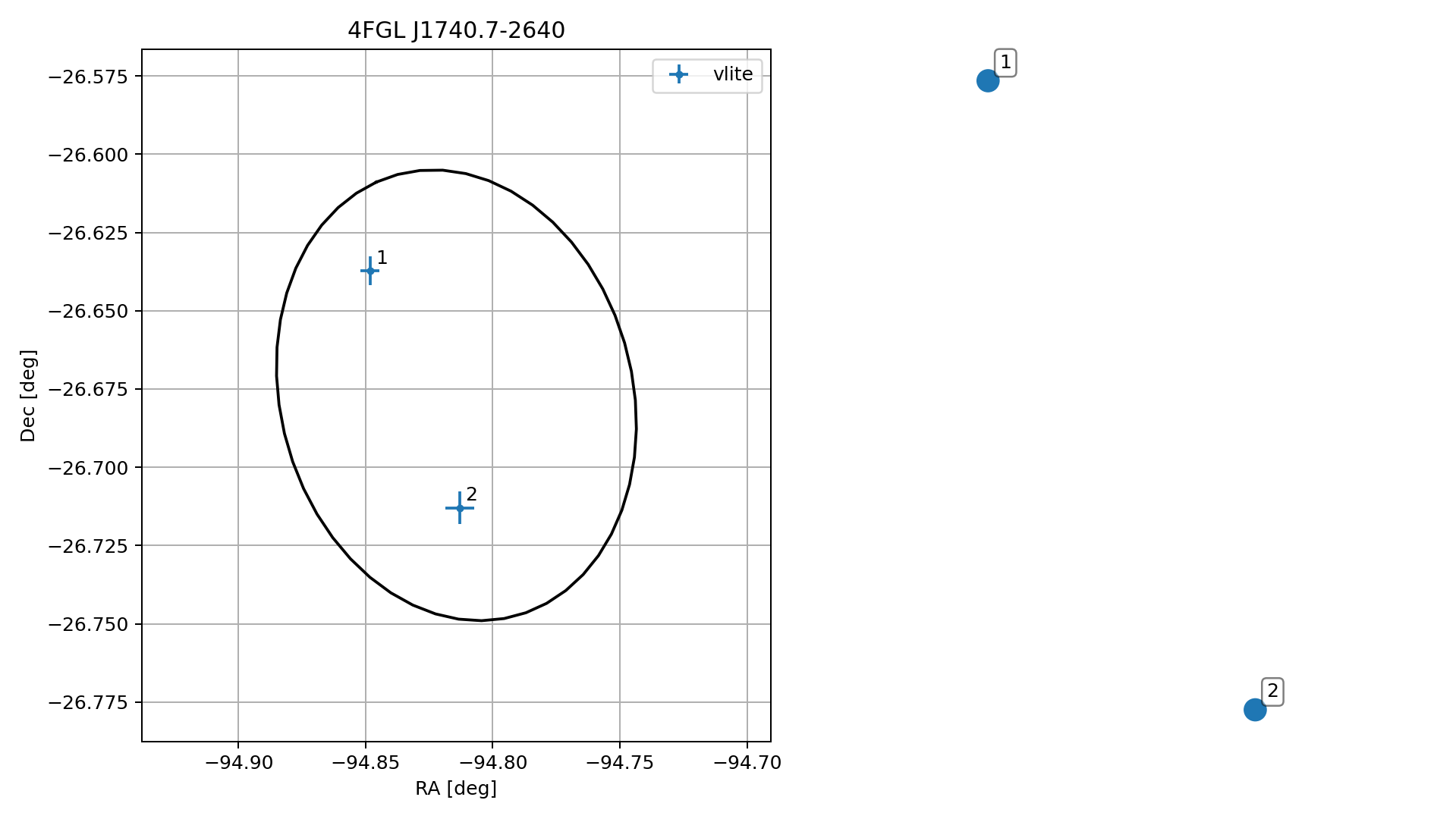Click the −94.80 tick label on RA axis
This screenshot has height=819, width=1456.
[x=492, y=763]
